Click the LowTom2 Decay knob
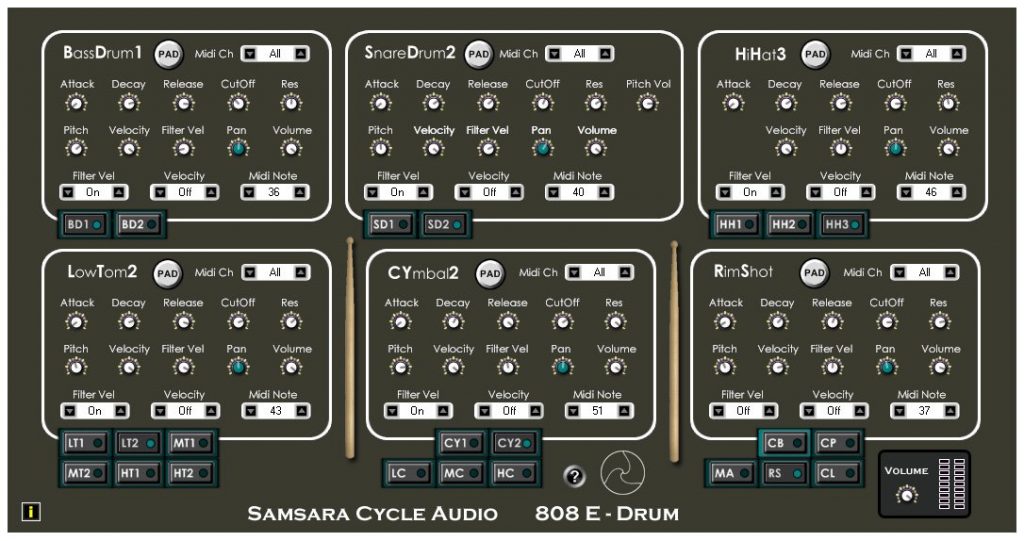 click(x=129, y=321)
